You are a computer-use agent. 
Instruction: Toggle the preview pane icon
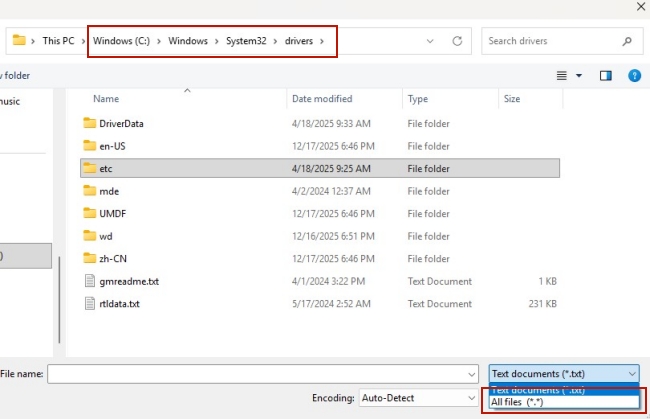click(x=606, y=75)
